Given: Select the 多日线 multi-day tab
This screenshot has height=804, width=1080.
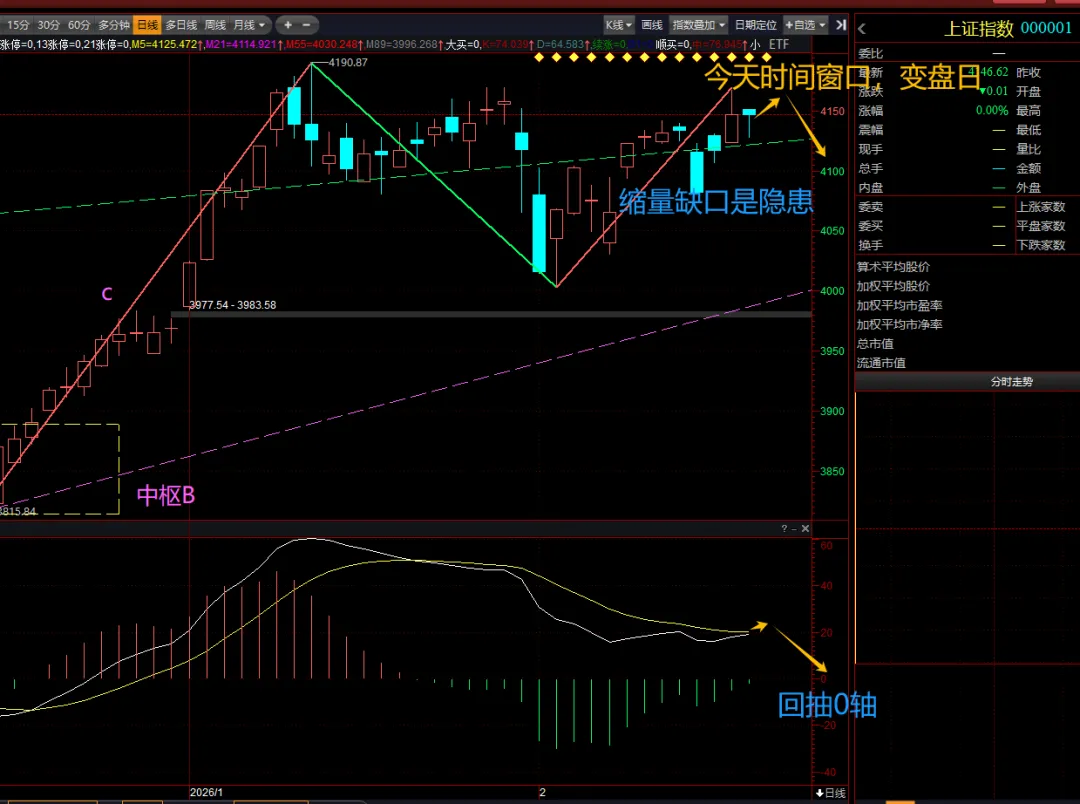Looking at the screenshot, I should coord(181,25).
